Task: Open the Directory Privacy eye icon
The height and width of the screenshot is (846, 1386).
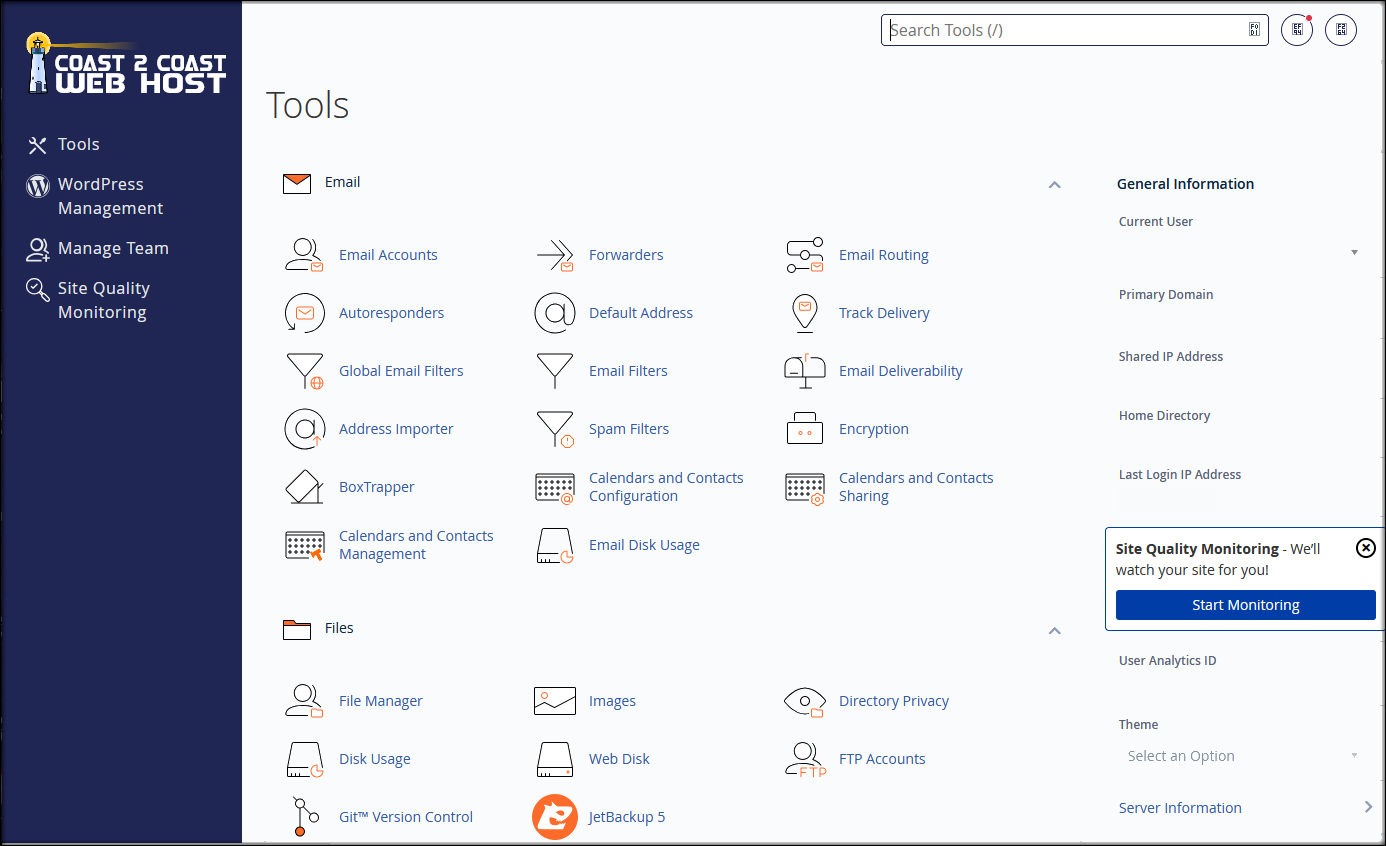Action: click(x=804, y=701)
